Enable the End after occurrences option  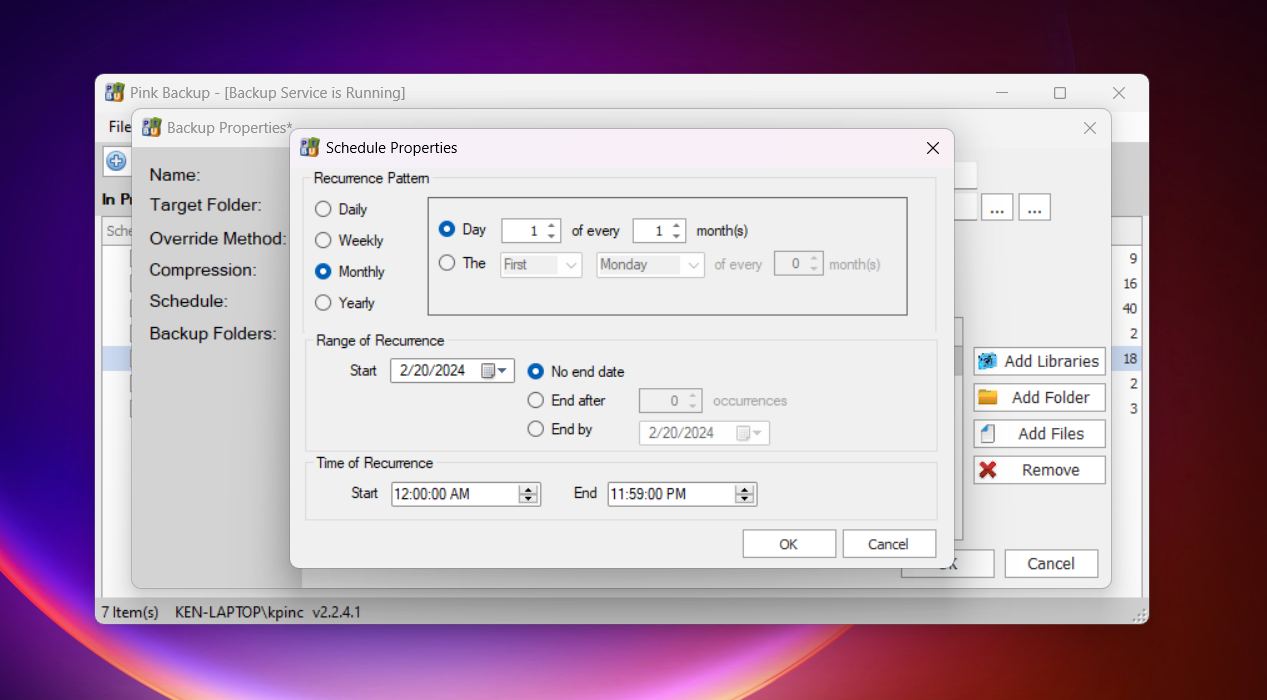(x=536, y=401)
